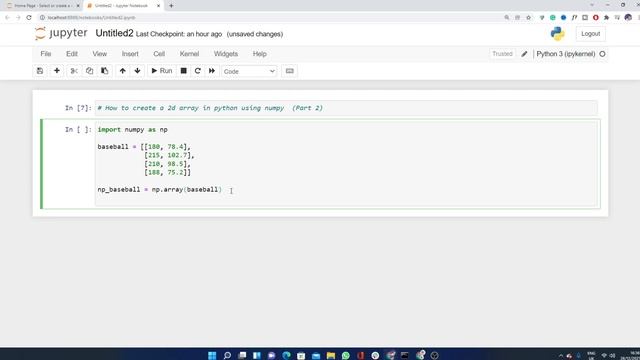
Task: Close the Untitled2 Jupyter Notebook tab
Action: pos(158,6)
